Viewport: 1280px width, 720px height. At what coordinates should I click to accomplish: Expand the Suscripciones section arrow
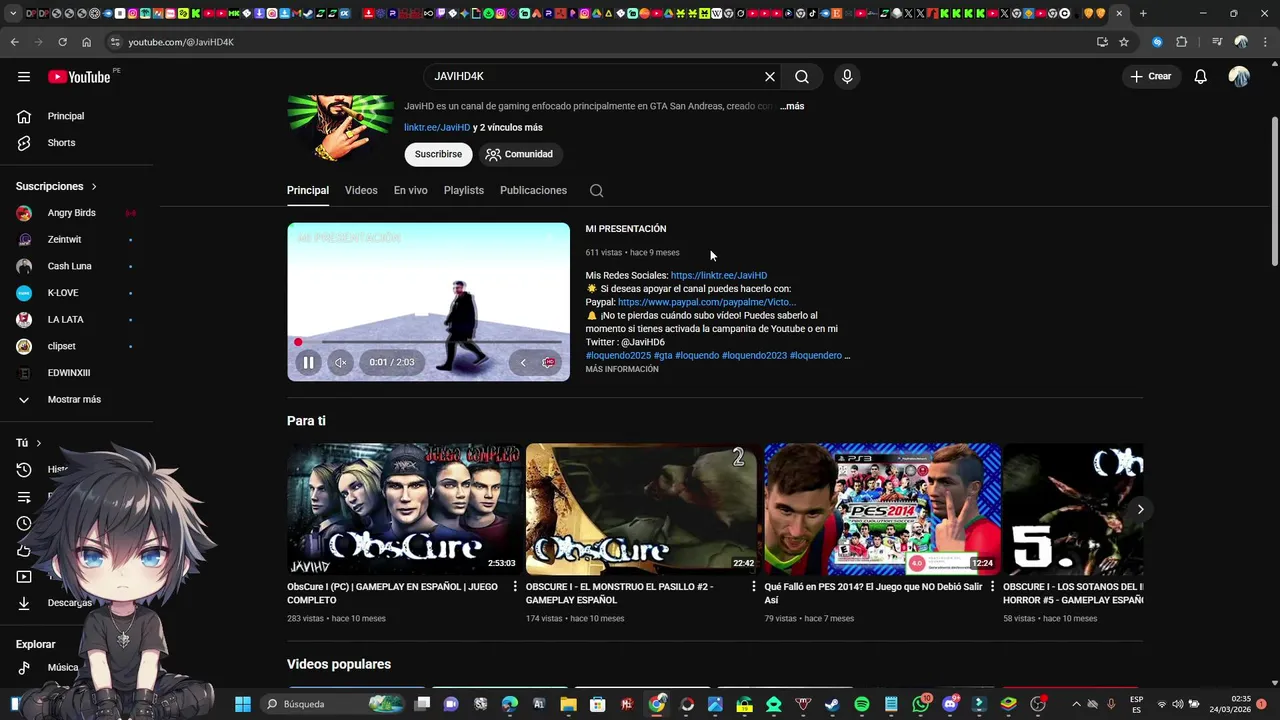point(94,187)
